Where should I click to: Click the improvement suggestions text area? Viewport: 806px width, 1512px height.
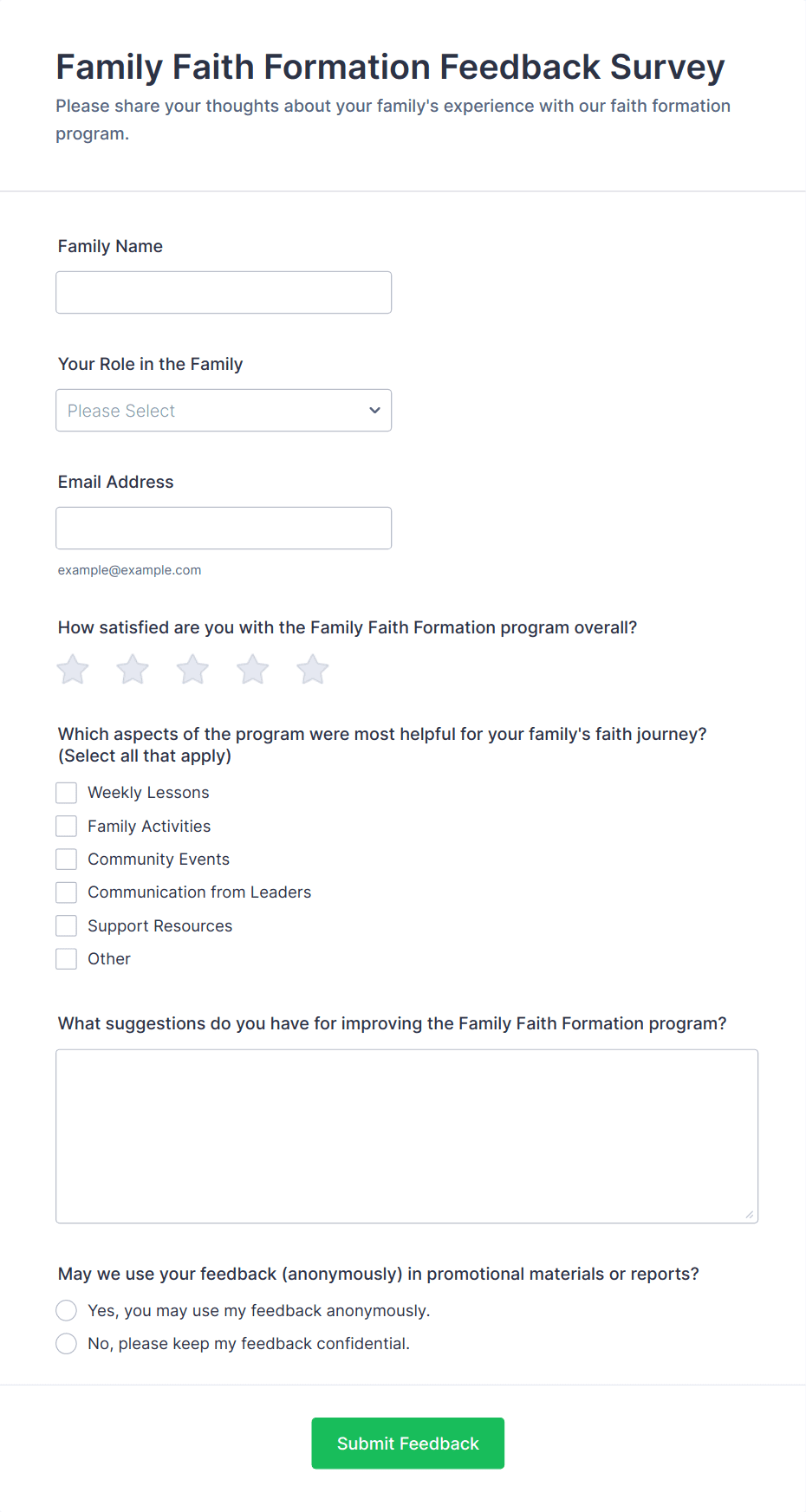coord(407,1136)
